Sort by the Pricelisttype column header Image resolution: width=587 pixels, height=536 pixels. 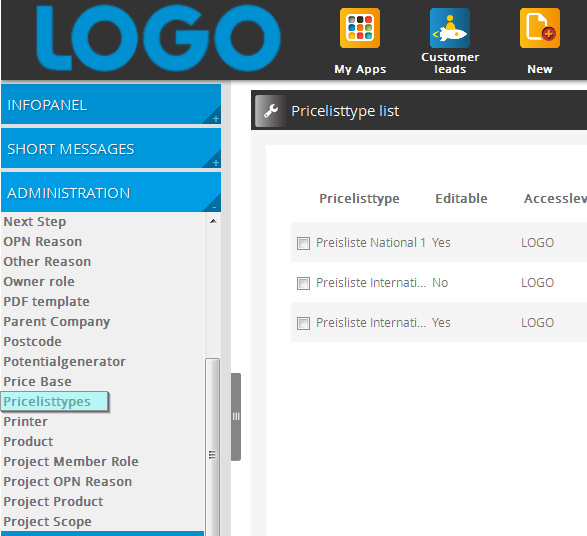click(359, 198)
